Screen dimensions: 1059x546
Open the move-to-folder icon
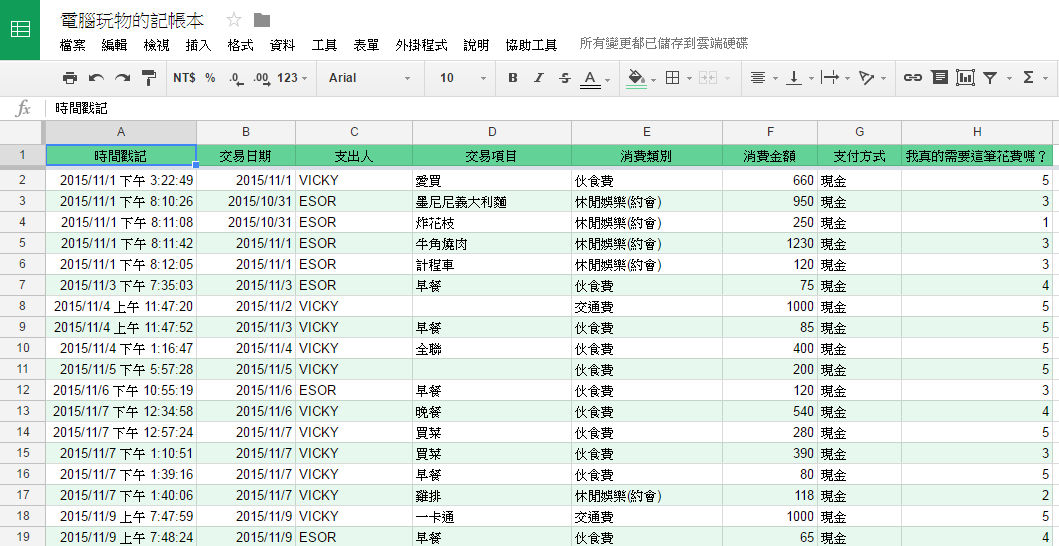(x=262, y=20)
